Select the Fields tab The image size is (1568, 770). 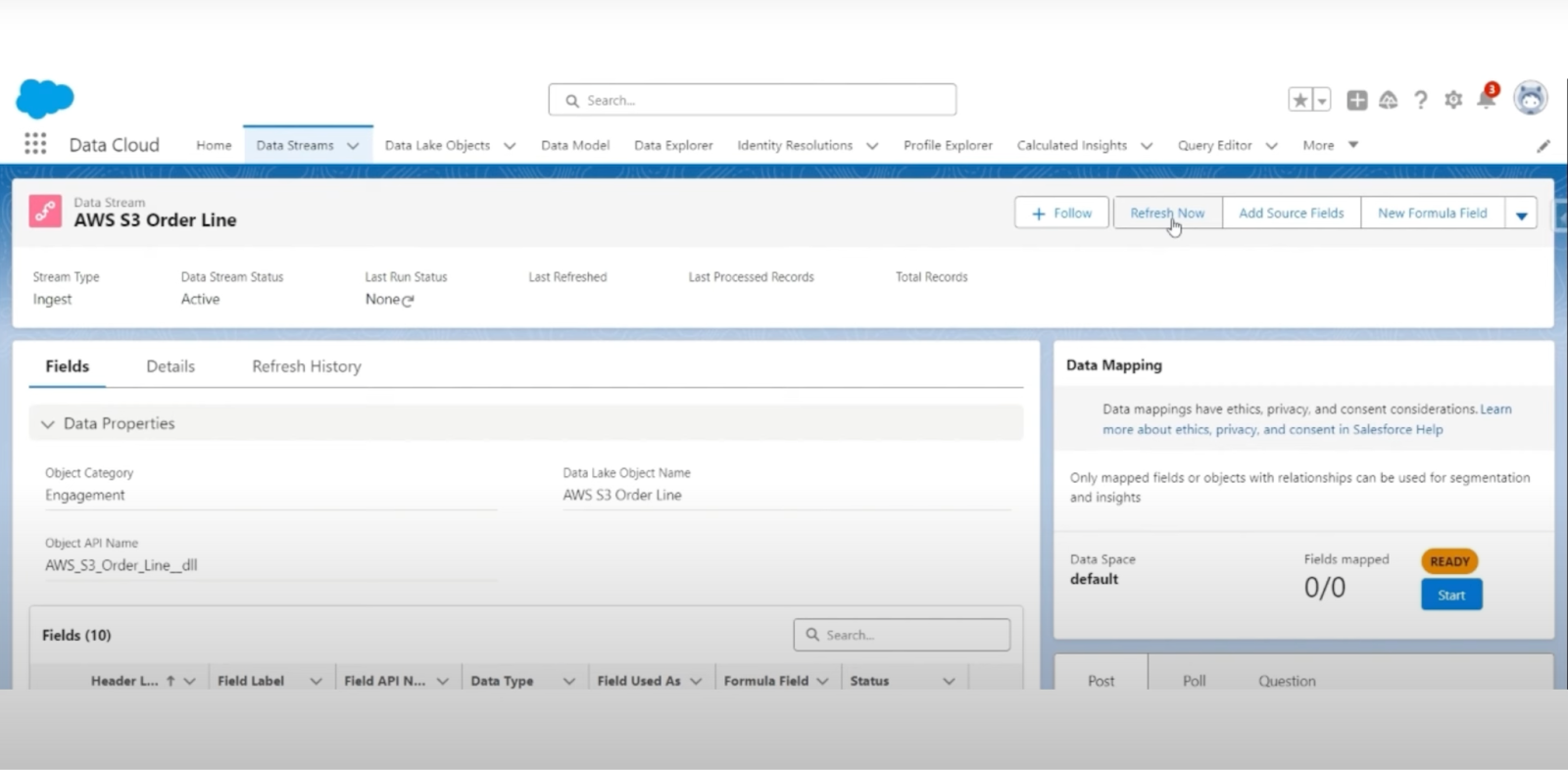point(68,366)
